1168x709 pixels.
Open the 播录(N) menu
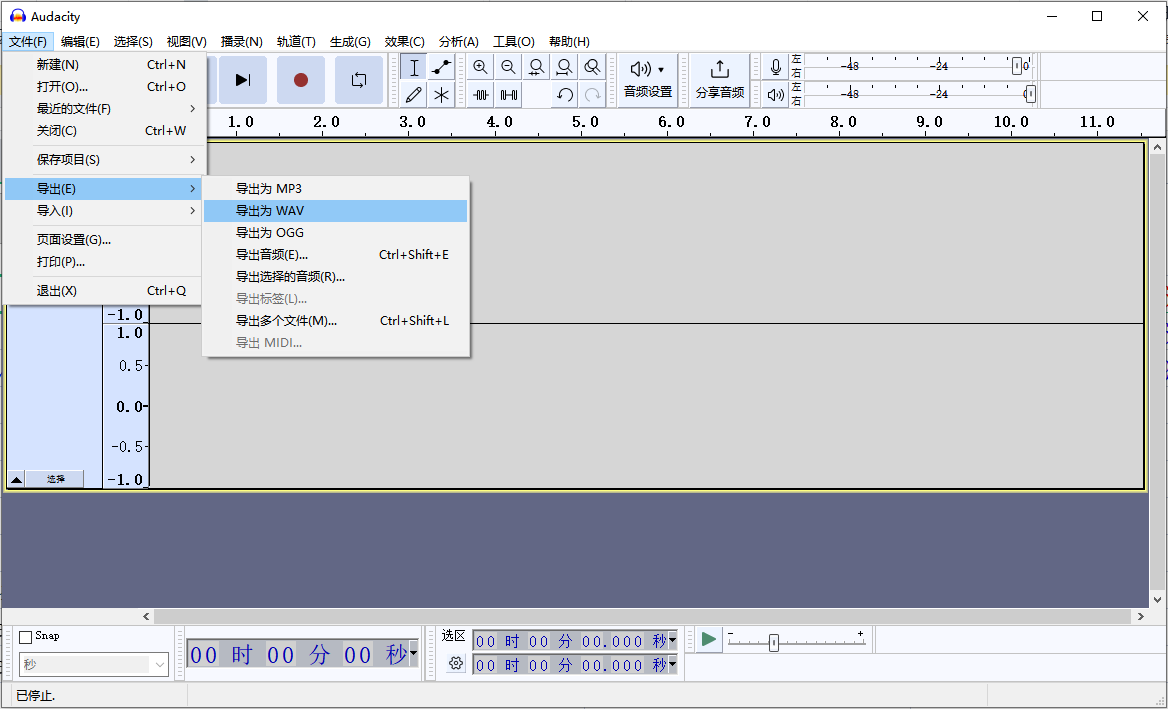241,42
